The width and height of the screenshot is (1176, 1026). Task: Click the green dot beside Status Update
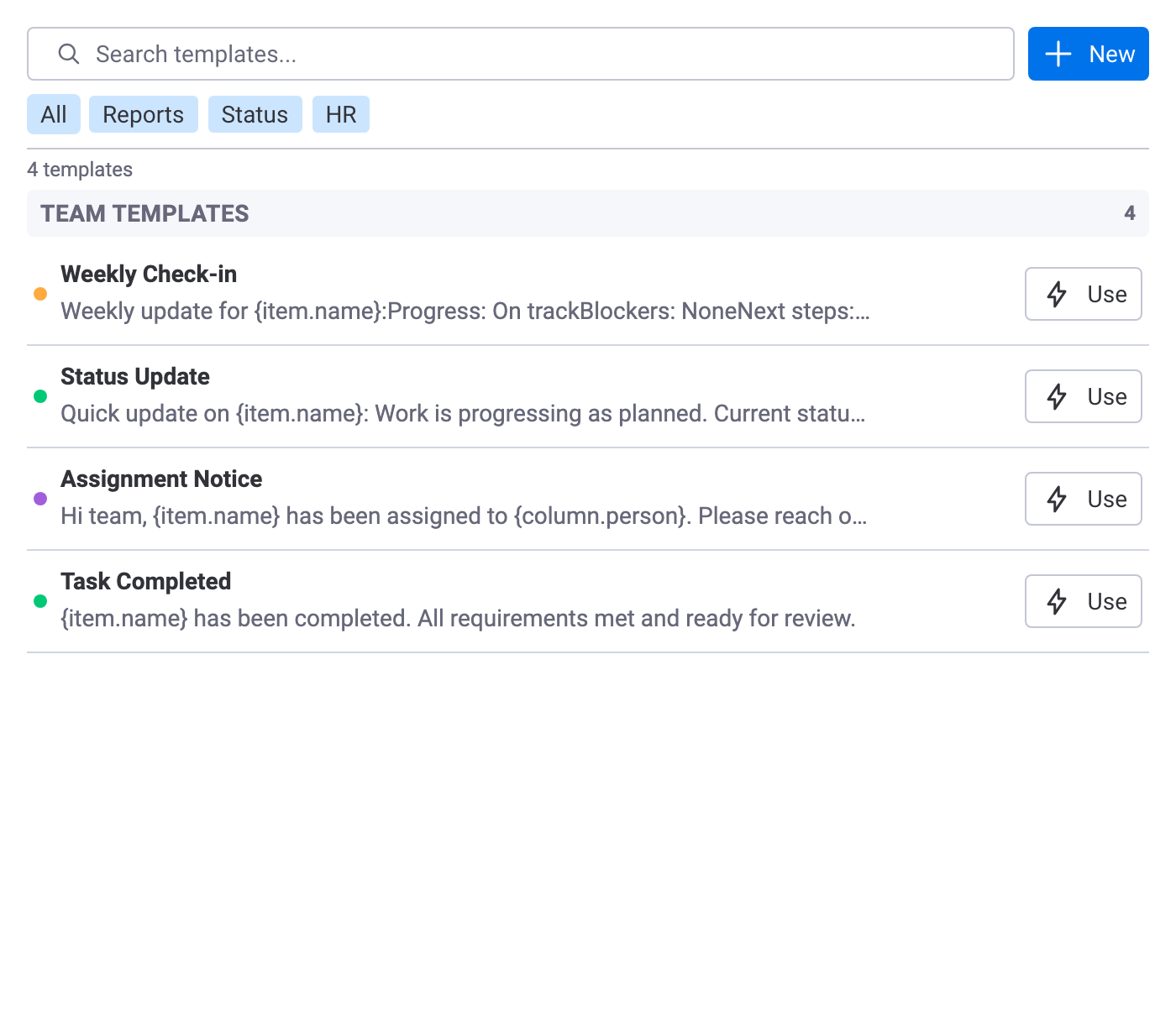pos(39,396)
